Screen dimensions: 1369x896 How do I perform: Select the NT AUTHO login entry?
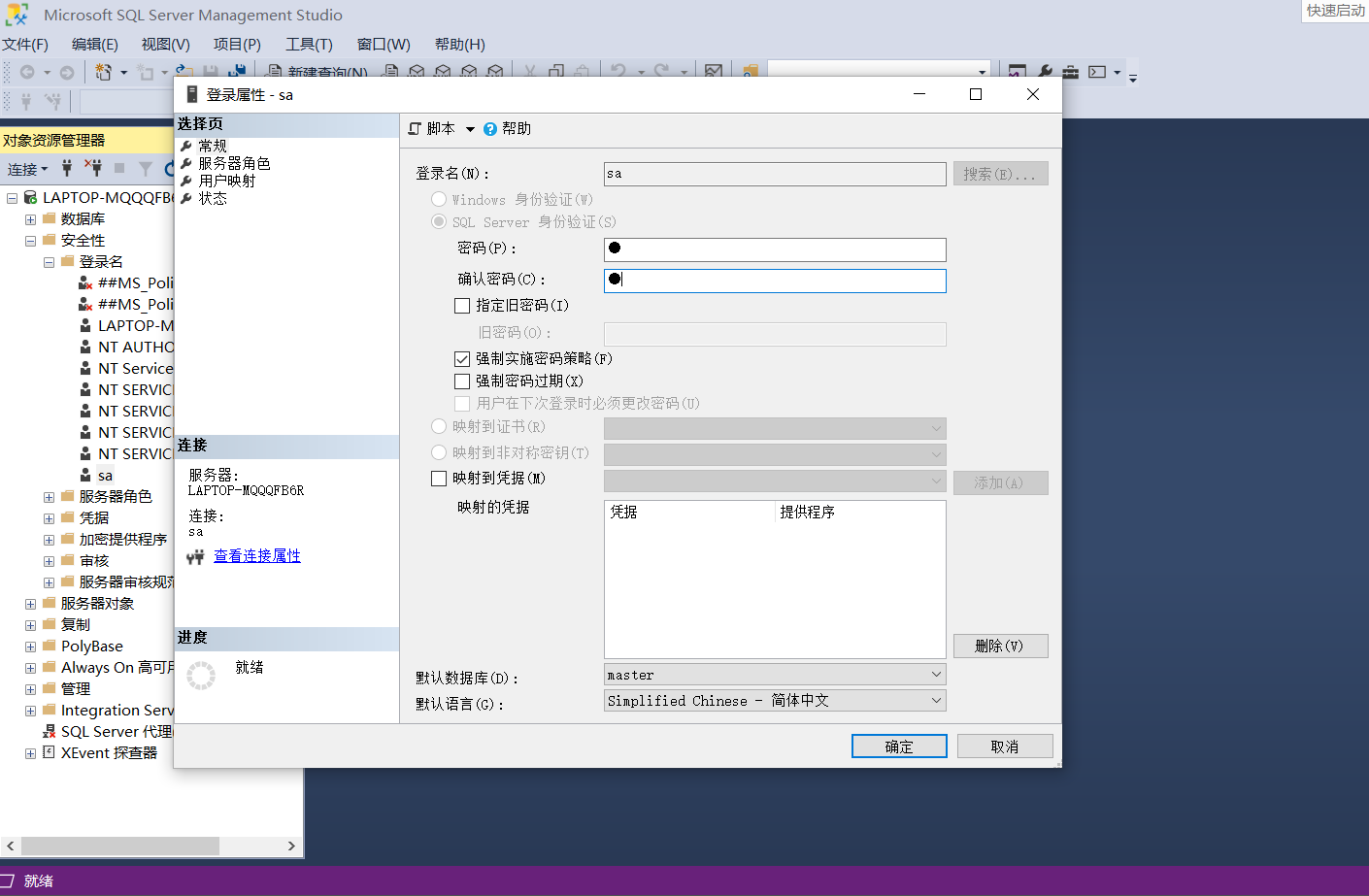tap(135, 348)
